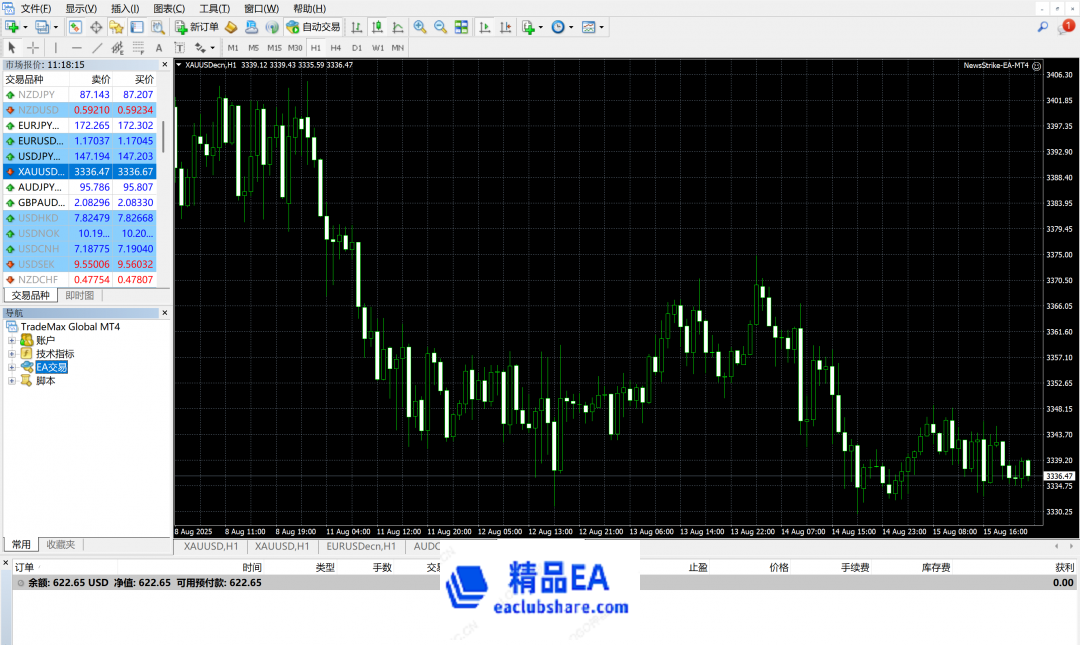
Task: Open the 图表(C) menu
Action: [x=169, y=8]
